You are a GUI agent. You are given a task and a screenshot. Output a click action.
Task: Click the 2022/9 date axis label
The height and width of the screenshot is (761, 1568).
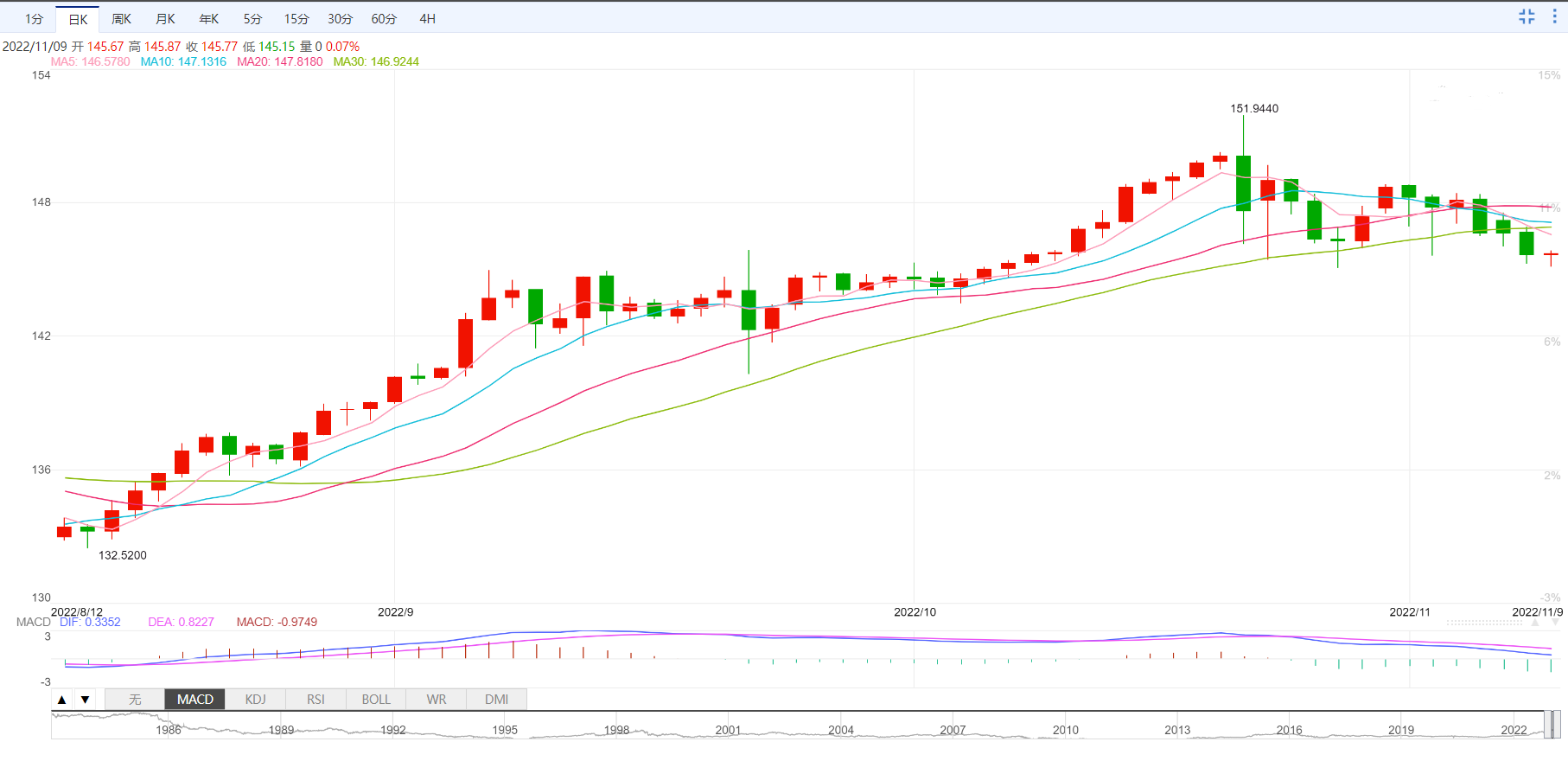click(x=395, y=611)
